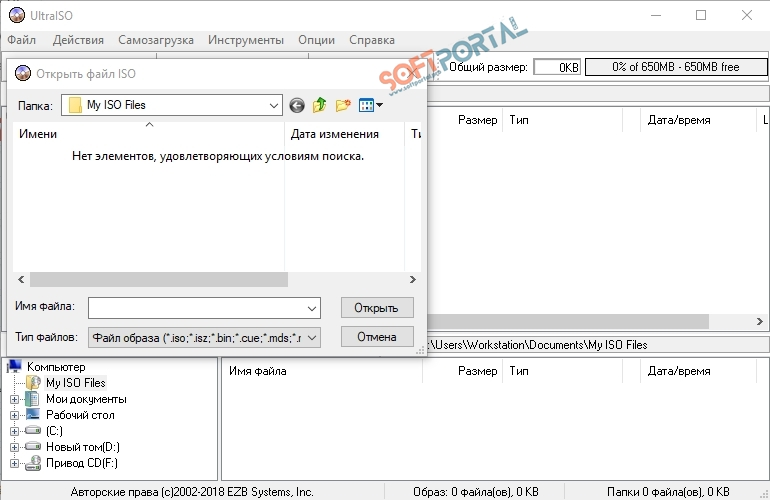Sort lower pane by Тип column
The width and height of the screenshot is (770, 500).
[x=562, y=371]
